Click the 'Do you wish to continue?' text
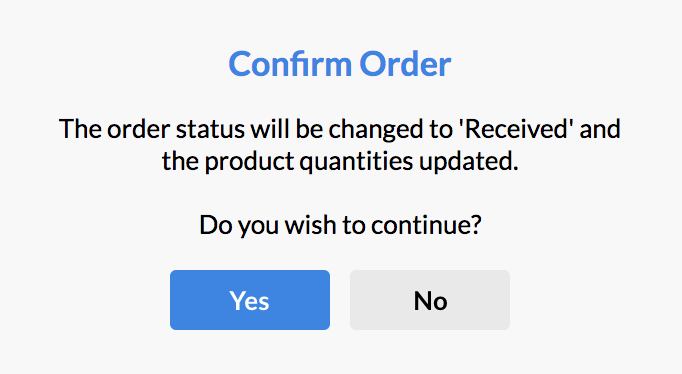The image size is (682, 374). point(340,225)
